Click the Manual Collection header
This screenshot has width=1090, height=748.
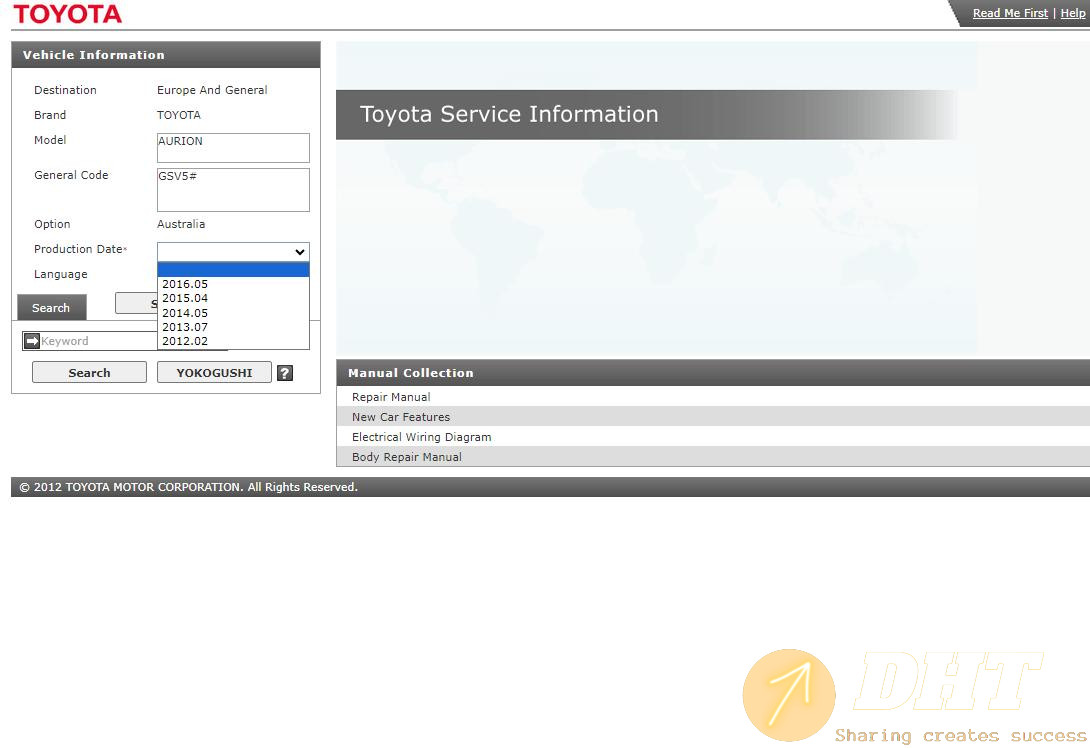point(713,373)
